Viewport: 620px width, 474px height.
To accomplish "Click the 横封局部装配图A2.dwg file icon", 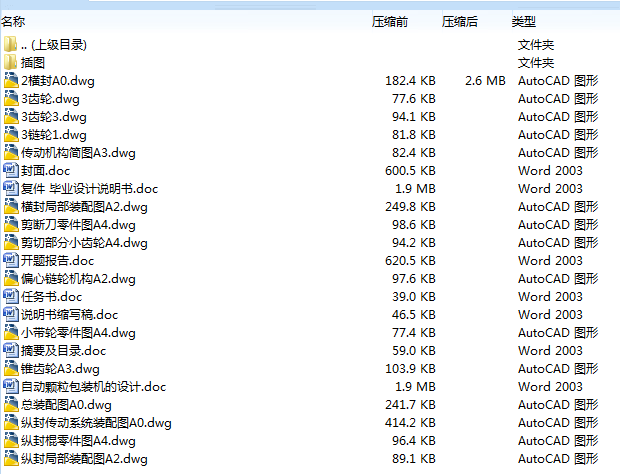I will click(x=11, y=206).
